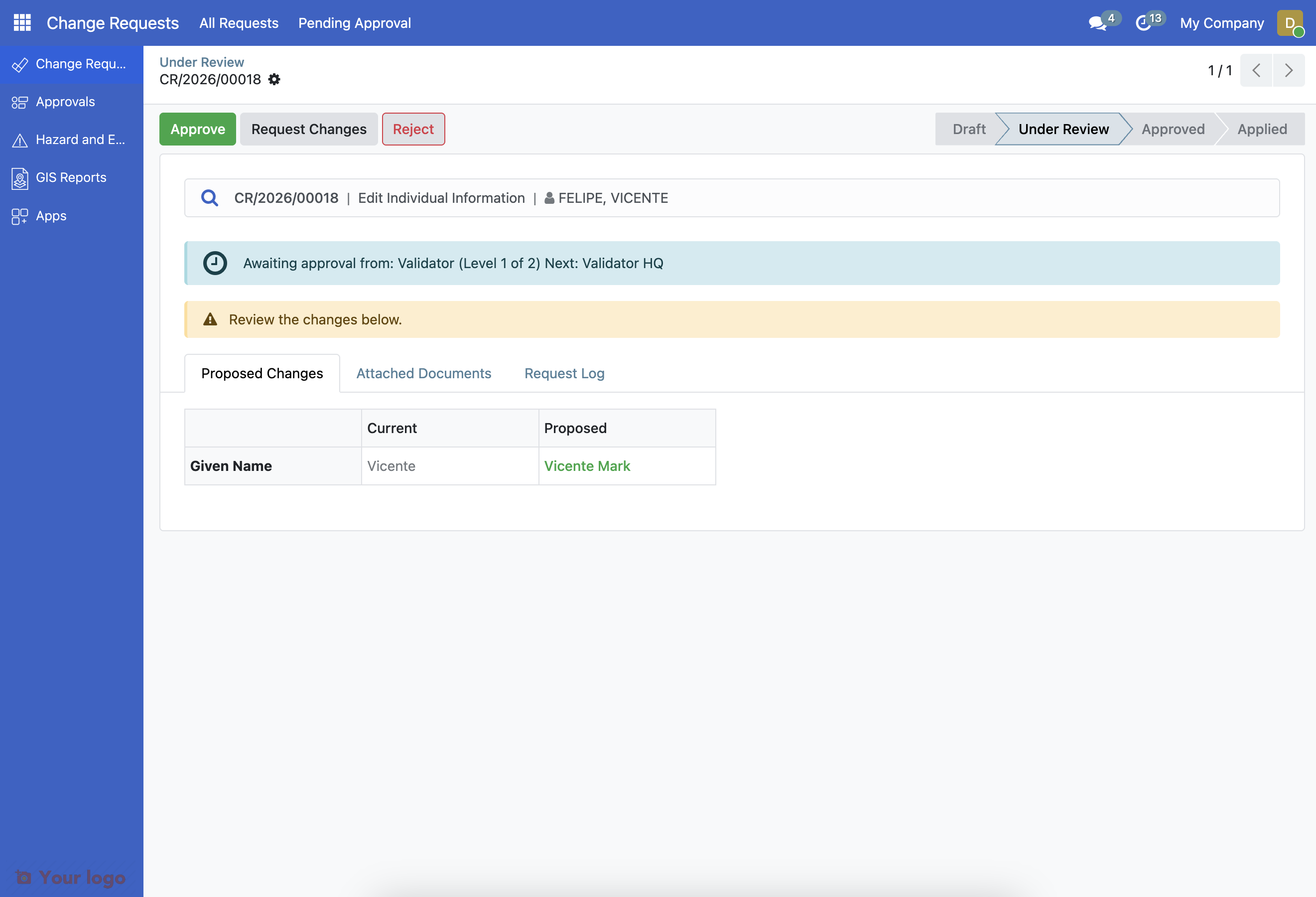Image resolution: width=1316 pixels, height=897 pixels.
Task: Open the activities clock icon
Action: coord(1143,23)
